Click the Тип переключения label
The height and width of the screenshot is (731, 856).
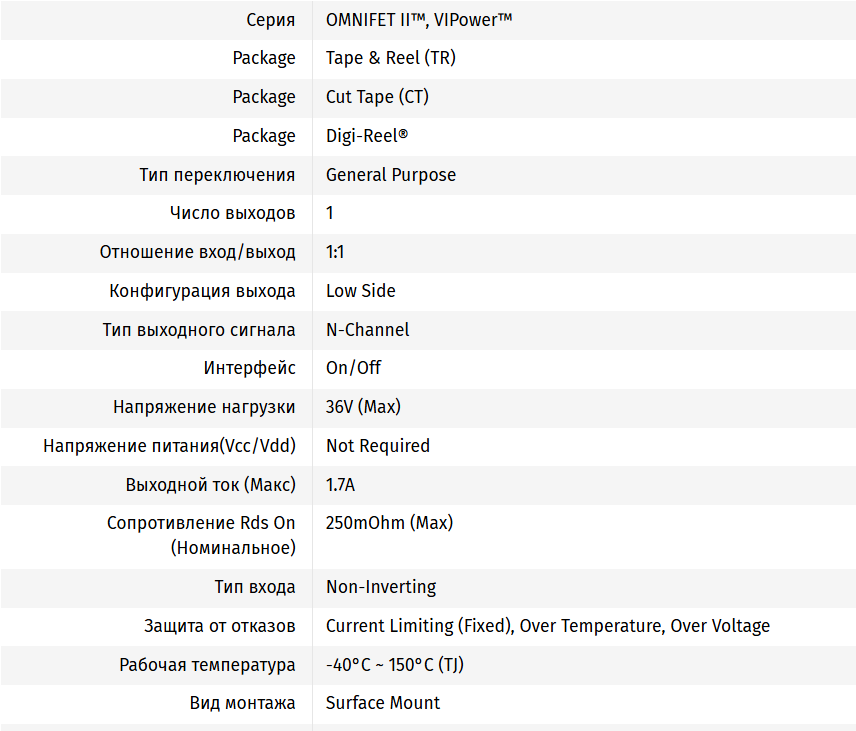(x=217, y=175)
